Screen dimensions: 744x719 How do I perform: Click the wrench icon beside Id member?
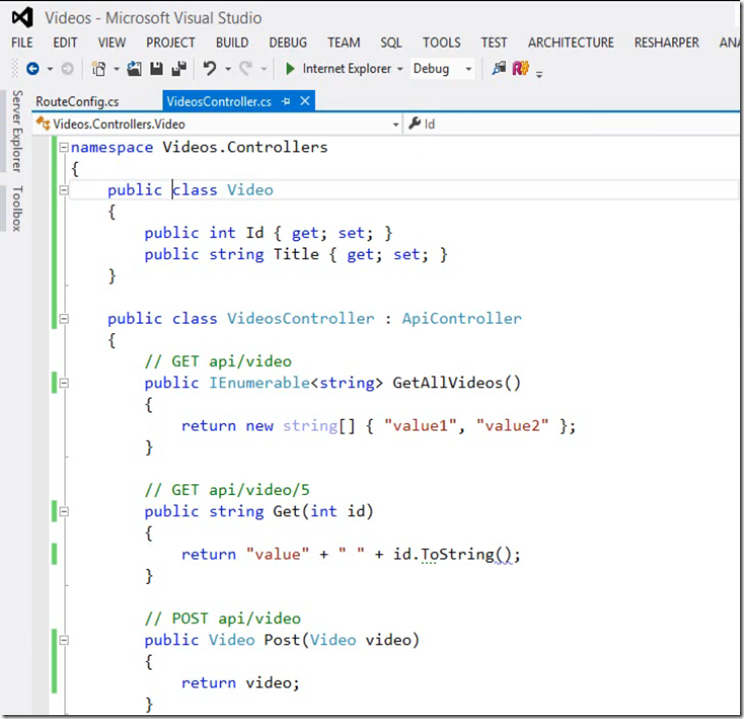point(415,123)
